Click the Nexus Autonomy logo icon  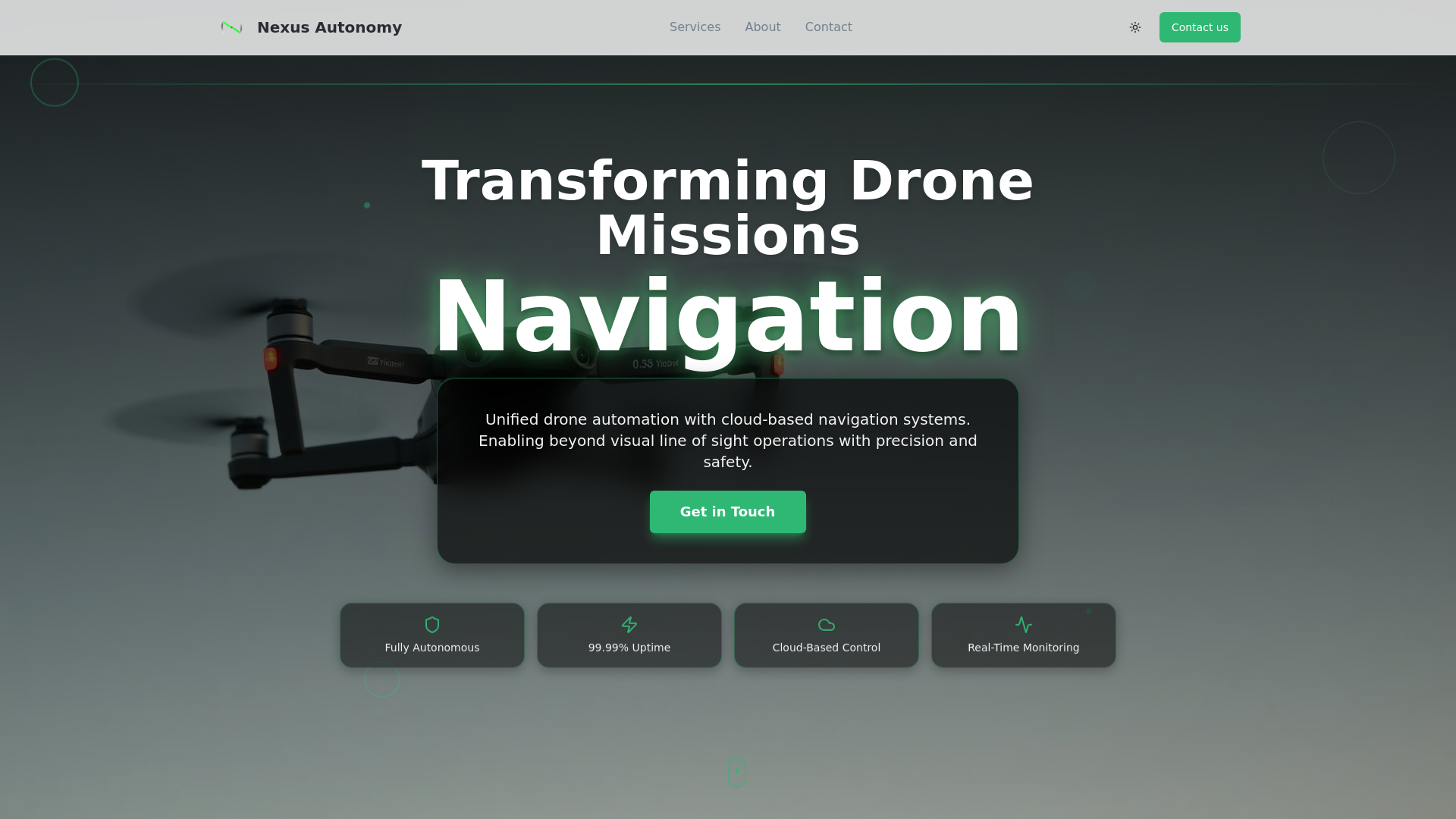pos(231,27)
